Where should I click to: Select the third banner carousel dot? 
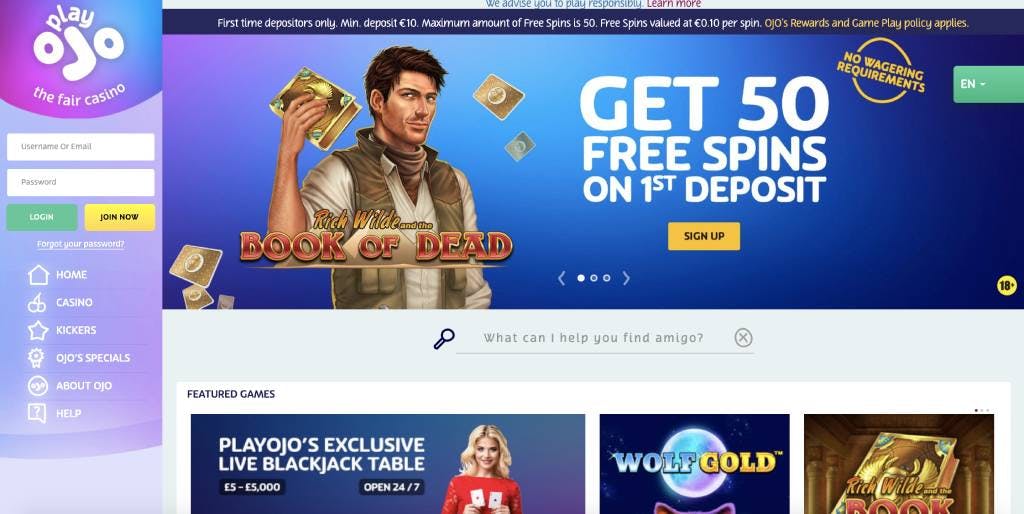tap(607, 278)
